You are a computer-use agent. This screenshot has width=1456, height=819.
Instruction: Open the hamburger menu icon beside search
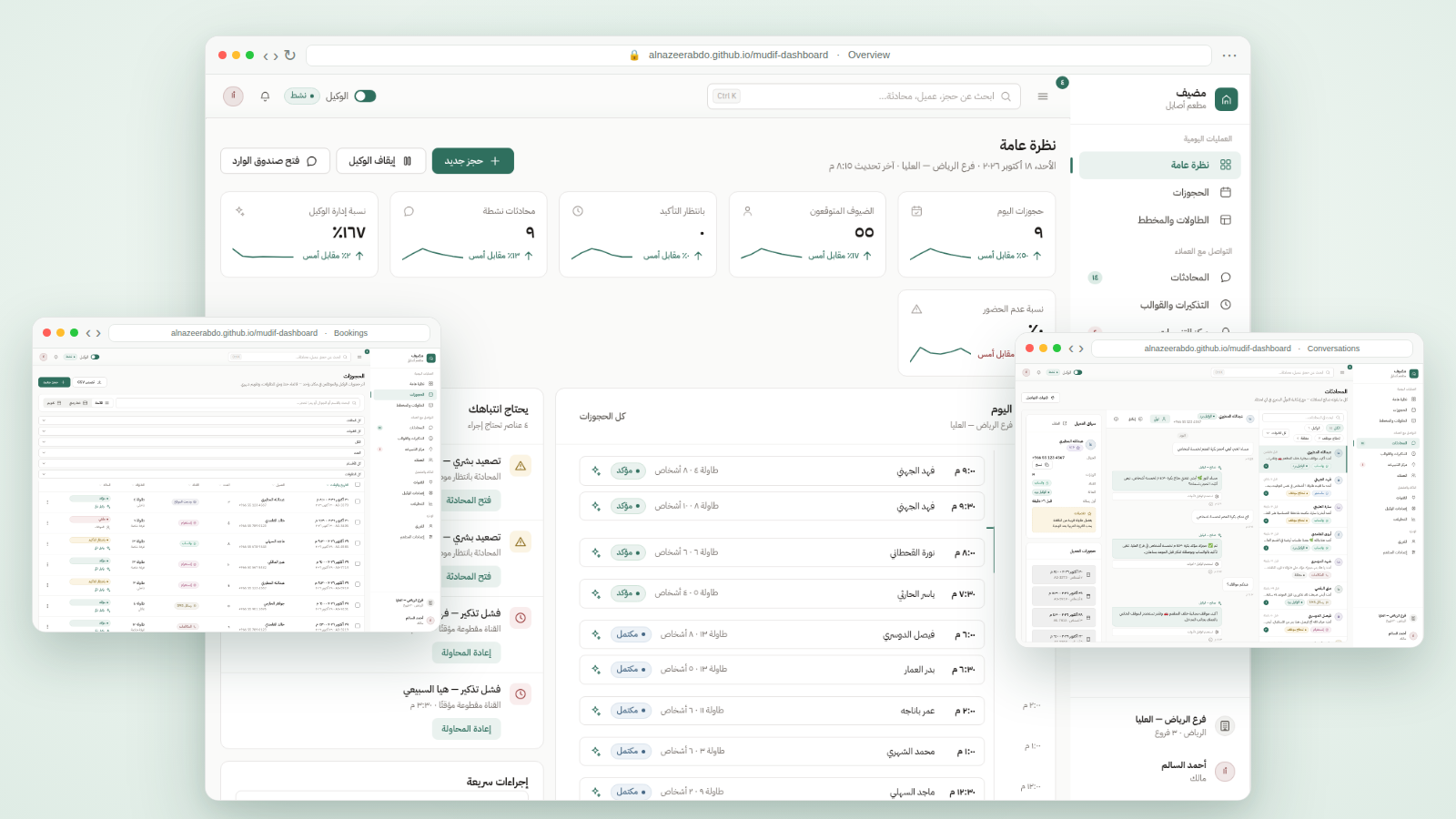(x=1043, y=96)
